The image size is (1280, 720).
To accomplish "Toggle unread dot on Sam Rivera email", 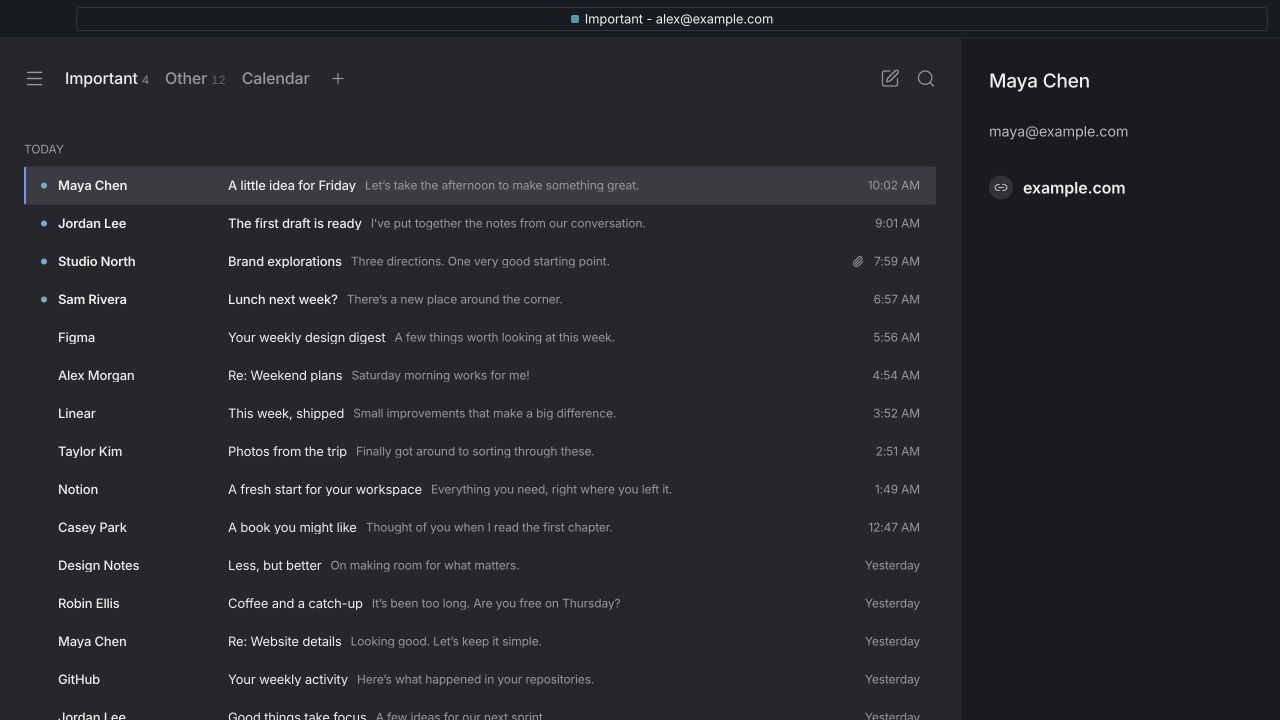I will 44,299.
